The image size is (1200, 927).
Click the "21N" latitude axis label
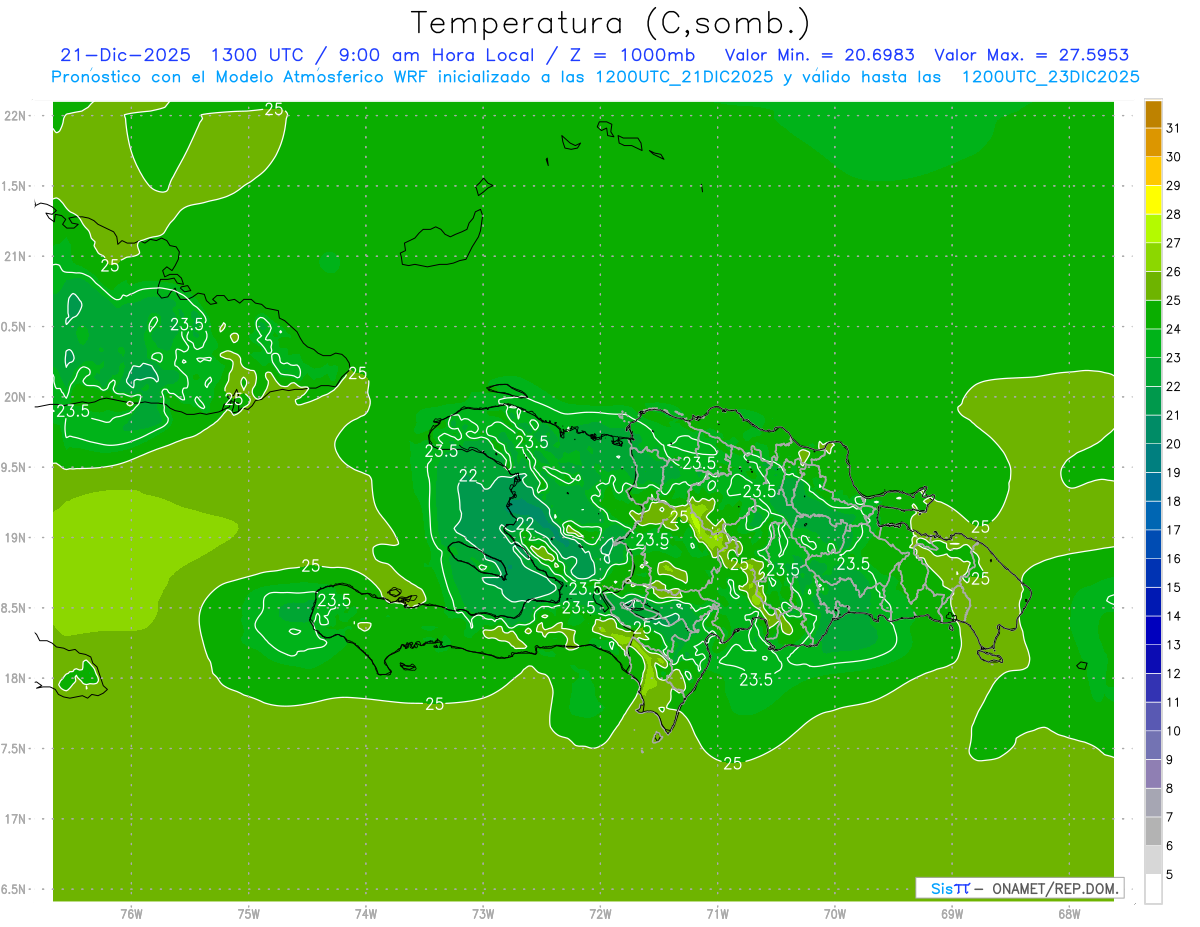click(x=15, y=256)
